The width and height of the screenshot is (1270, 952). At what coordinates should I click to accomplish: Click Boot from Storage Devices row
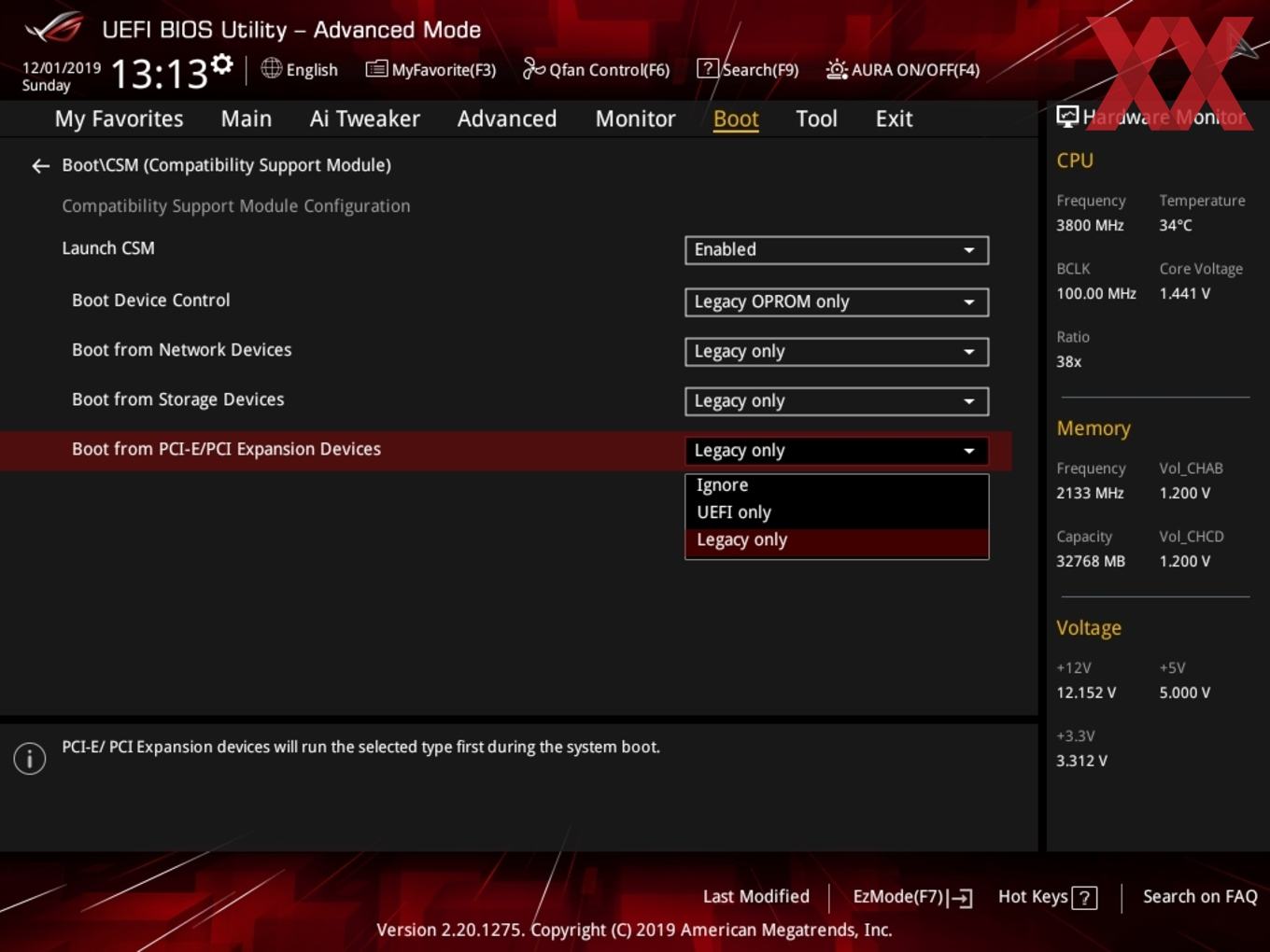(x=504, y=400)
